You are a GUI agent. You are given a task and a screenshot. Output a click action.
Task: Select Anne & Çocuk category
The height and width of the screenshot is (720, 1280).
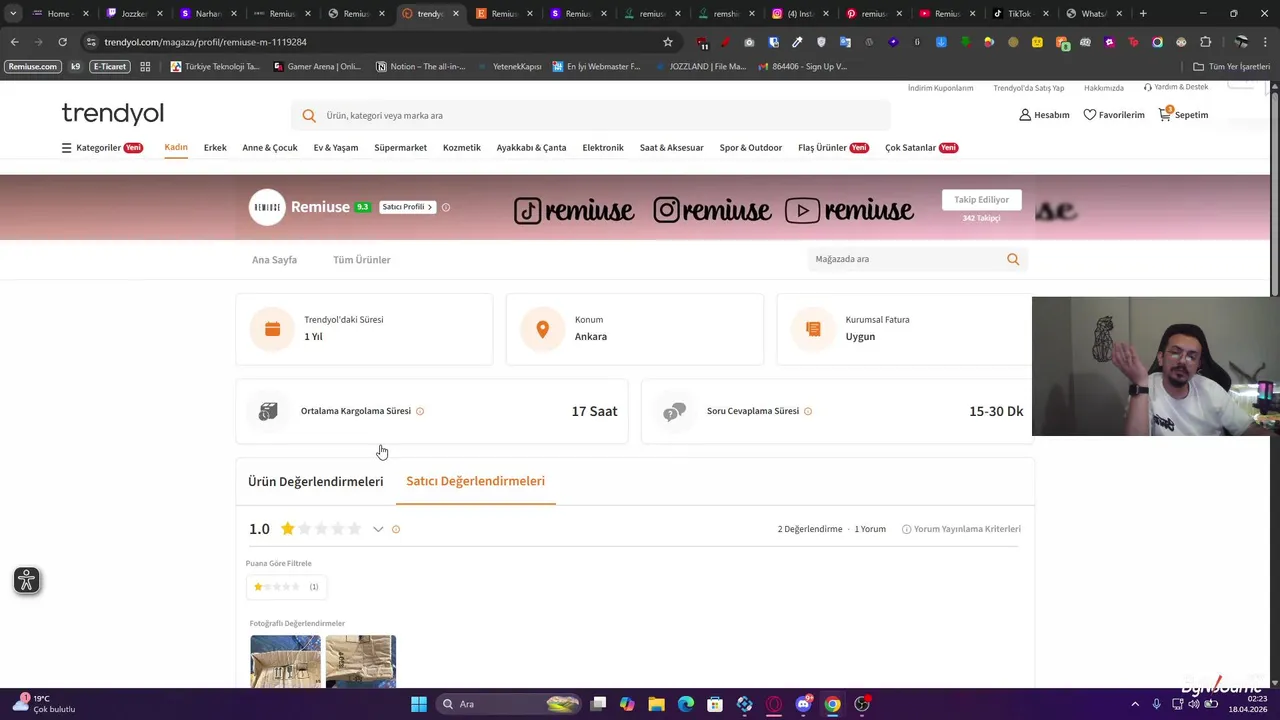[x=270, y=148]
